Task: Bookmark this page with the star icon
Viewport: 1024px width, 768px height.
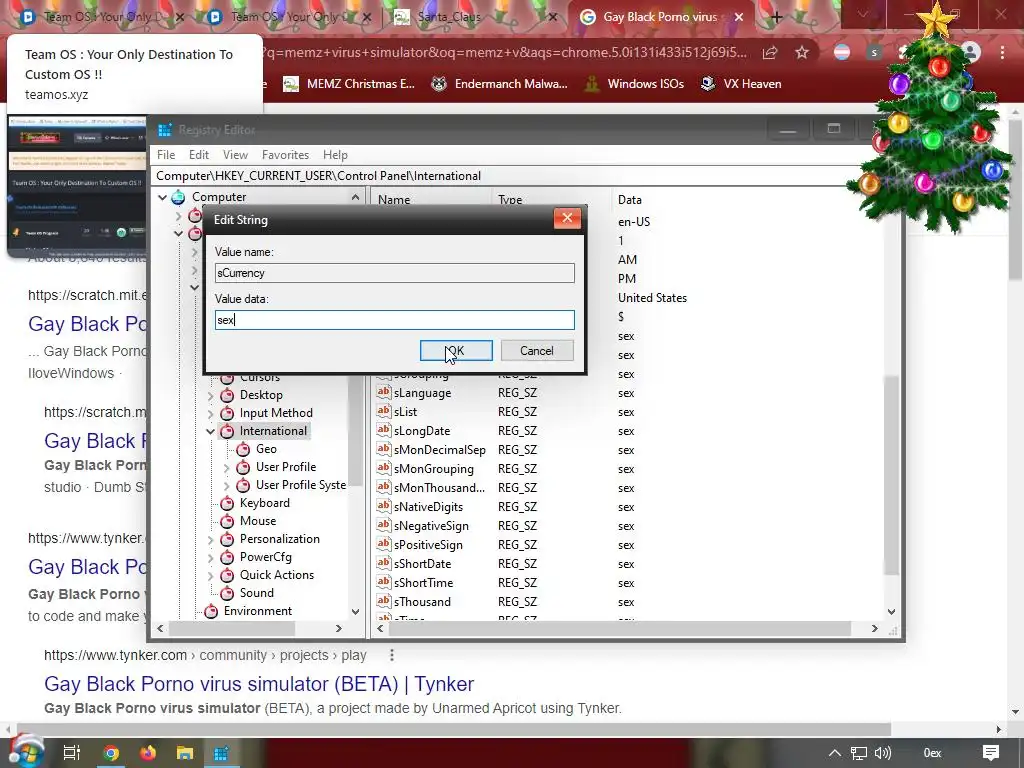Action: tap(801, 52)
